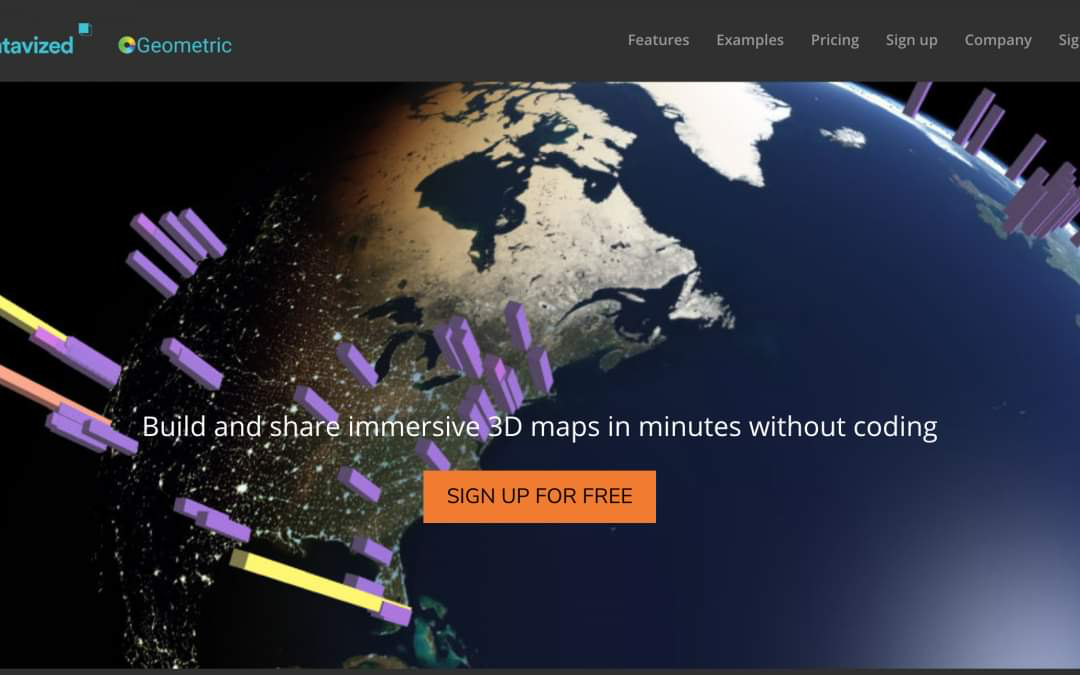
Task: Click the partially visible Sign in link
Action: (x=1069, y=40)
